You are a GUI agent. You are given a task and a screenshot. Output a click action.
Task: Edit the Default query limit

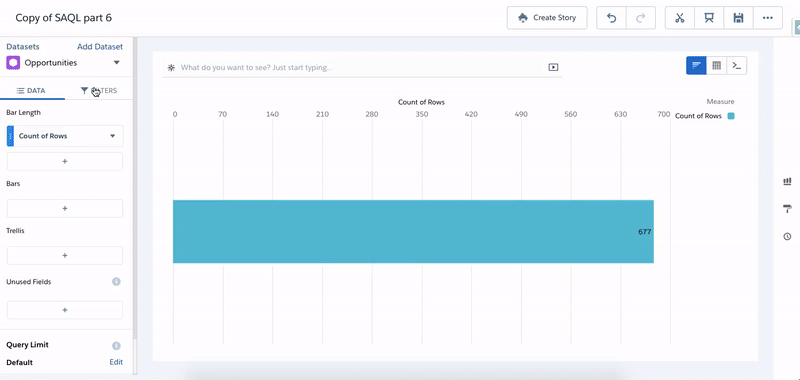[116, 362]
